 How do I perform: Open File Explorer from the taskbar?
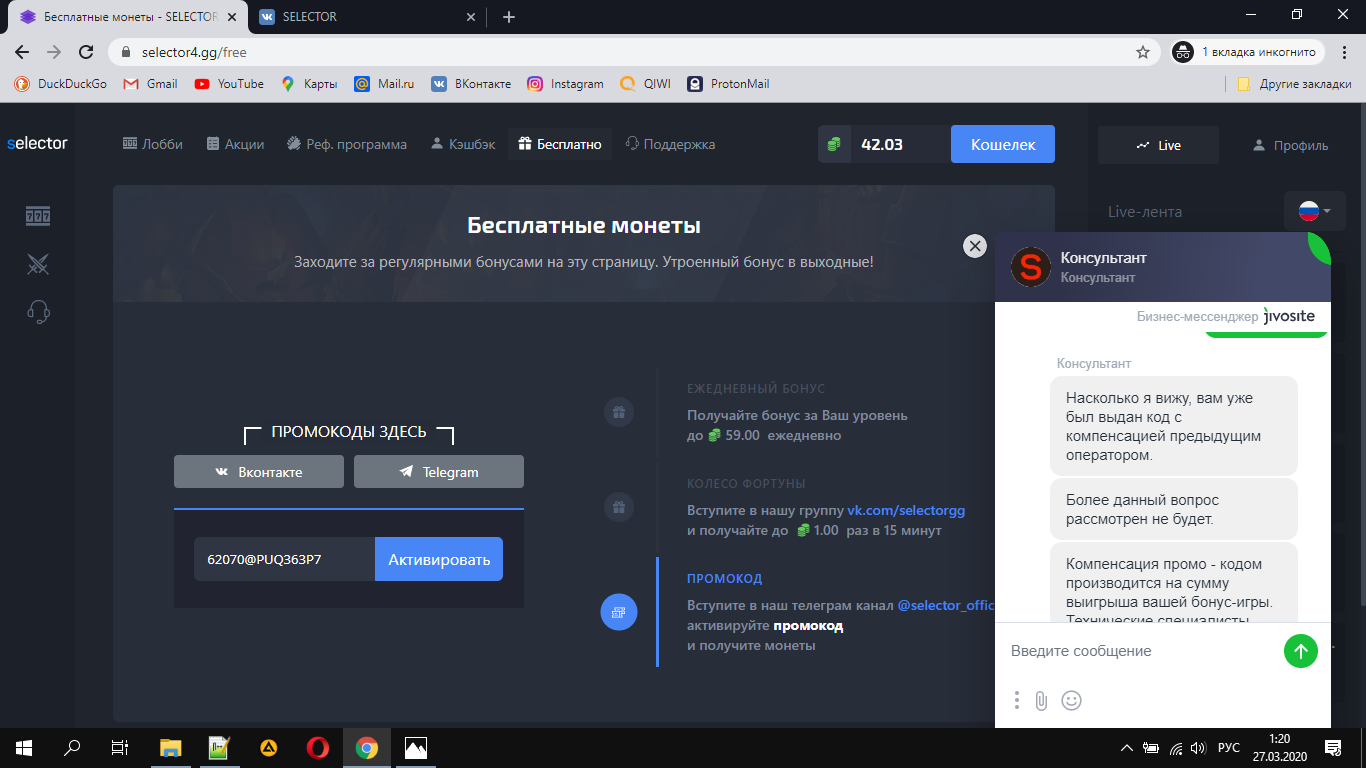click(x=171, y=747)
